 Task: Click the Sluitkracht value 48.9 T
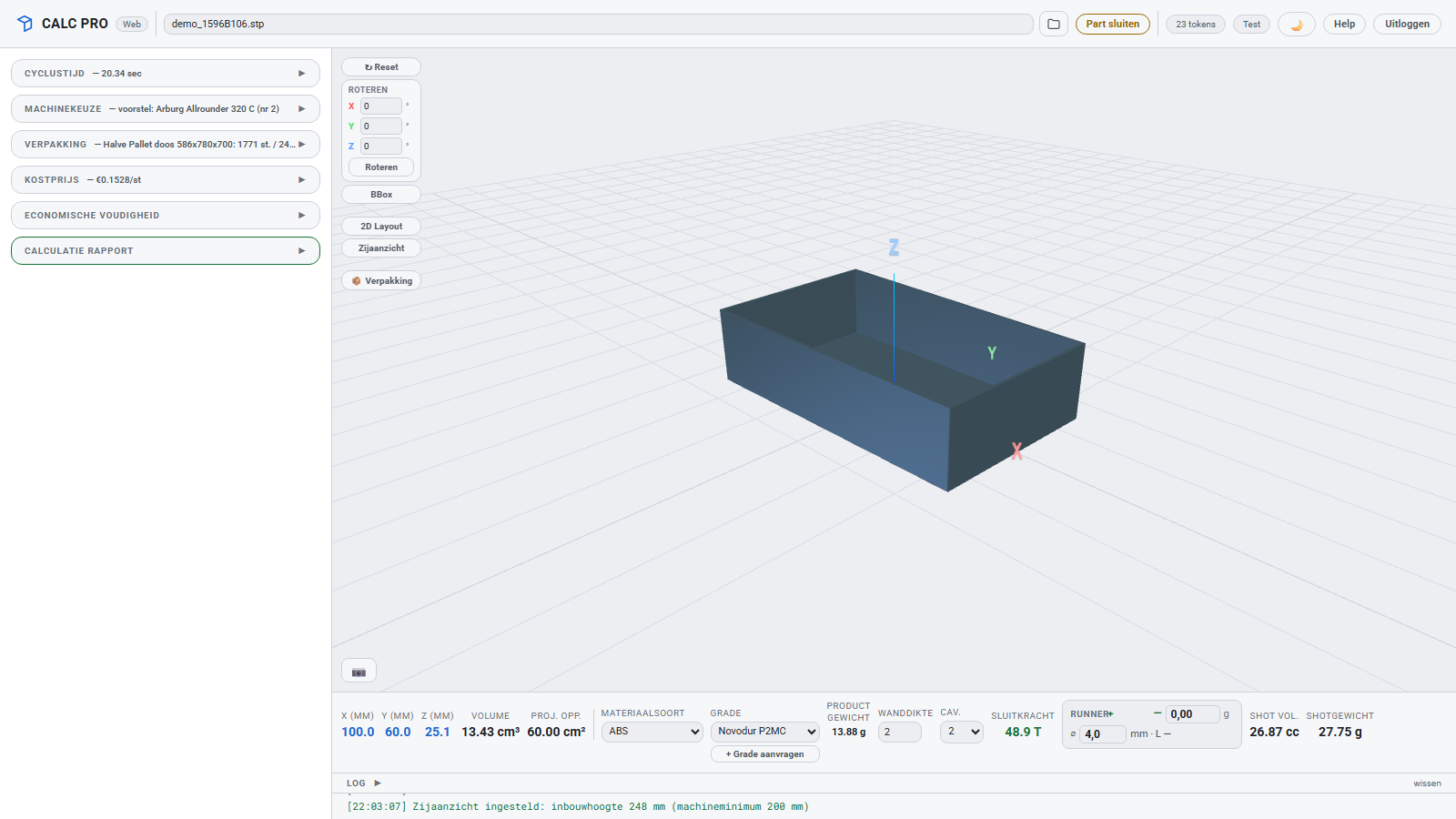(1023, 732)
